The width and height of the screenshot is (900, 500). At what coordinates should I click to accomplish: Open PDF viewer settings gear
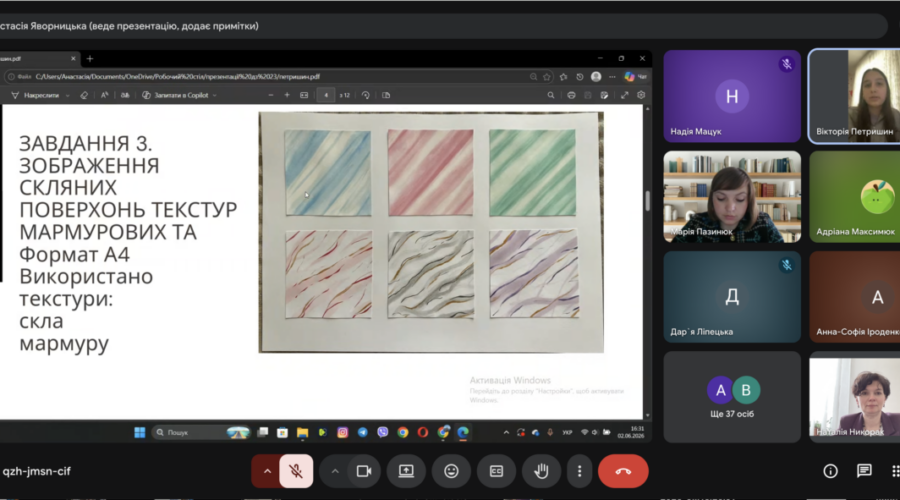coord(641,95)
